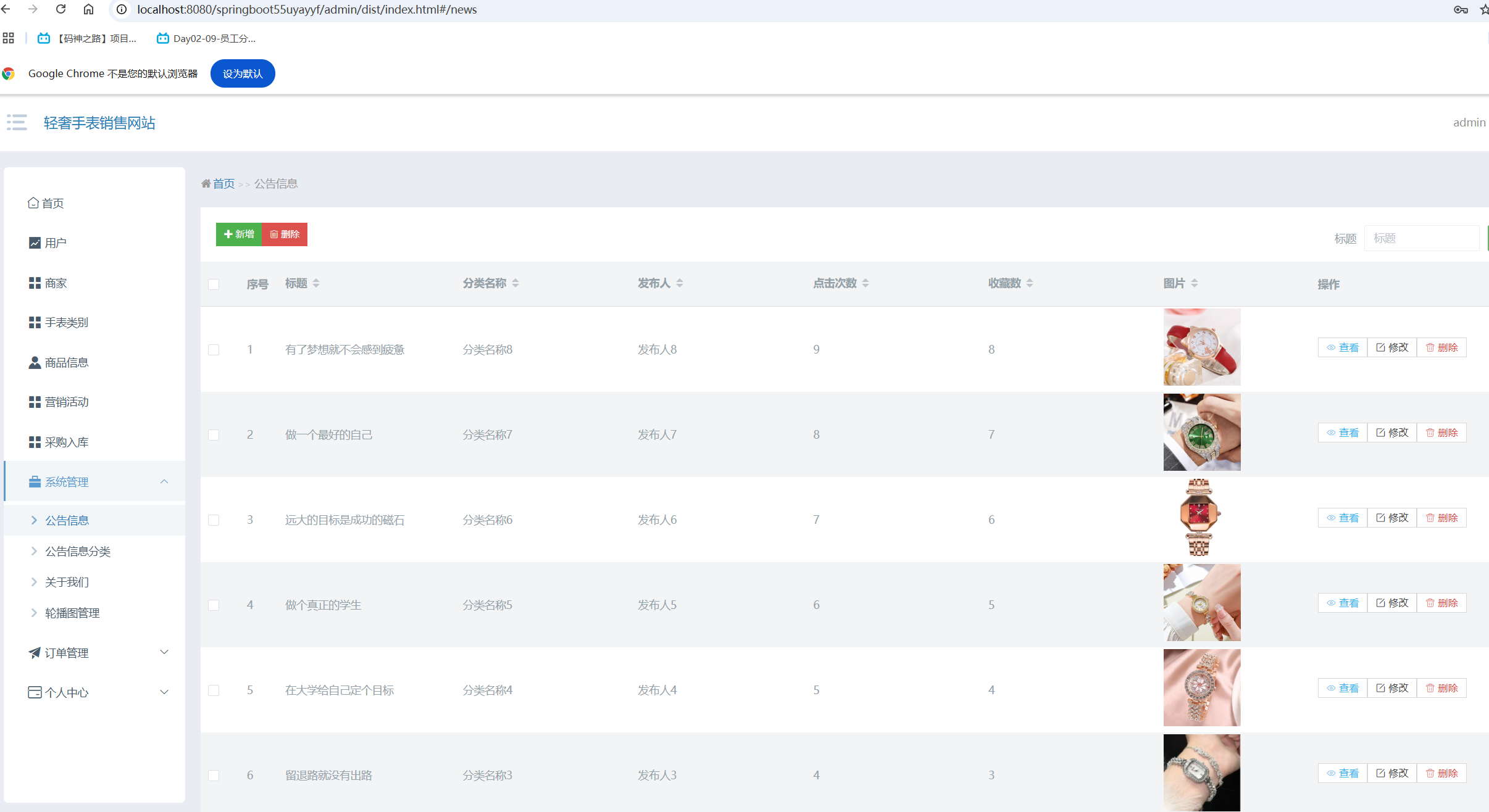Screen dimensions: 1489x812
Task: Check the checkbox for row 4
Action: pyautogui.click(x=214, y=605)
